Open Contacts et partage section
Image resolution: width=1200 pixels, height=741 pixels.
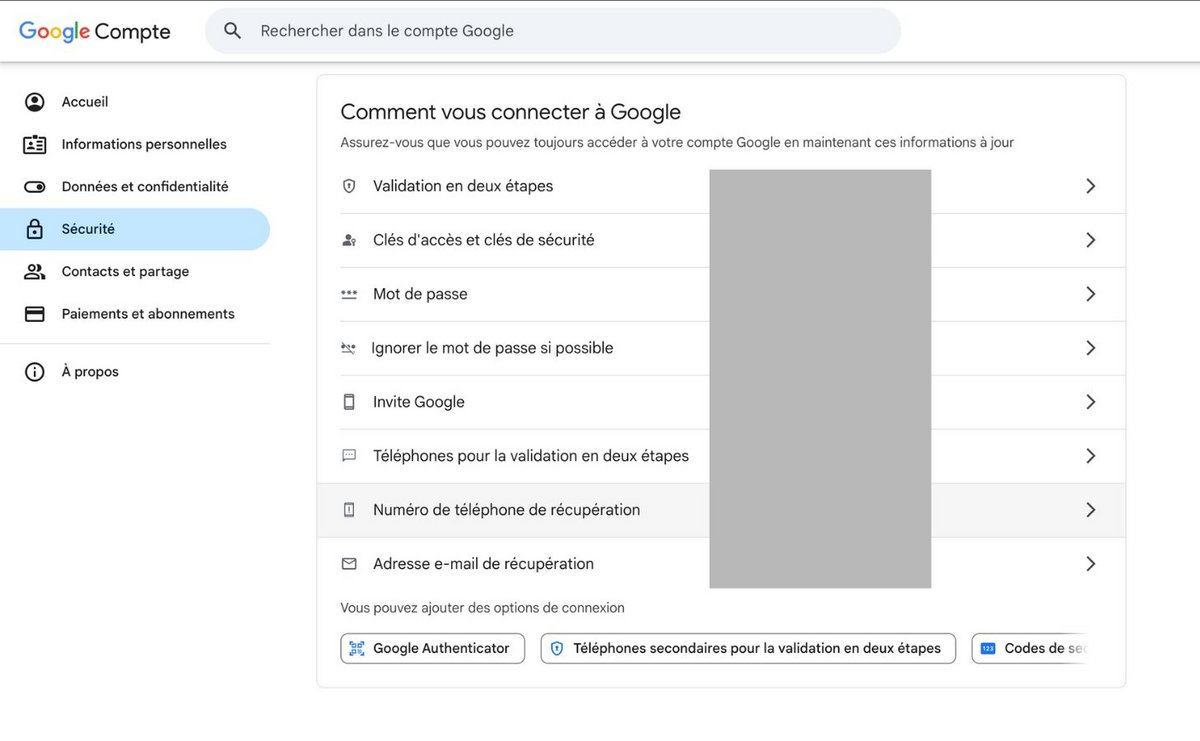coord(135,271)
